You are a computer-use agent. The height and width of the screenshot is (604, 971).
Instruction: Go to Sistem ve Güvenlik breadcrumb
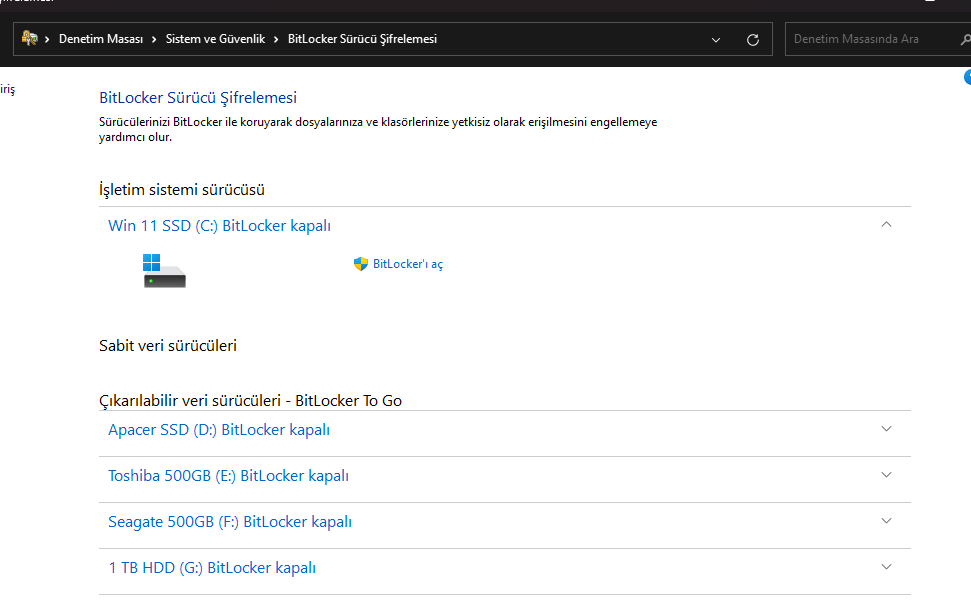(x=215, y=39)
